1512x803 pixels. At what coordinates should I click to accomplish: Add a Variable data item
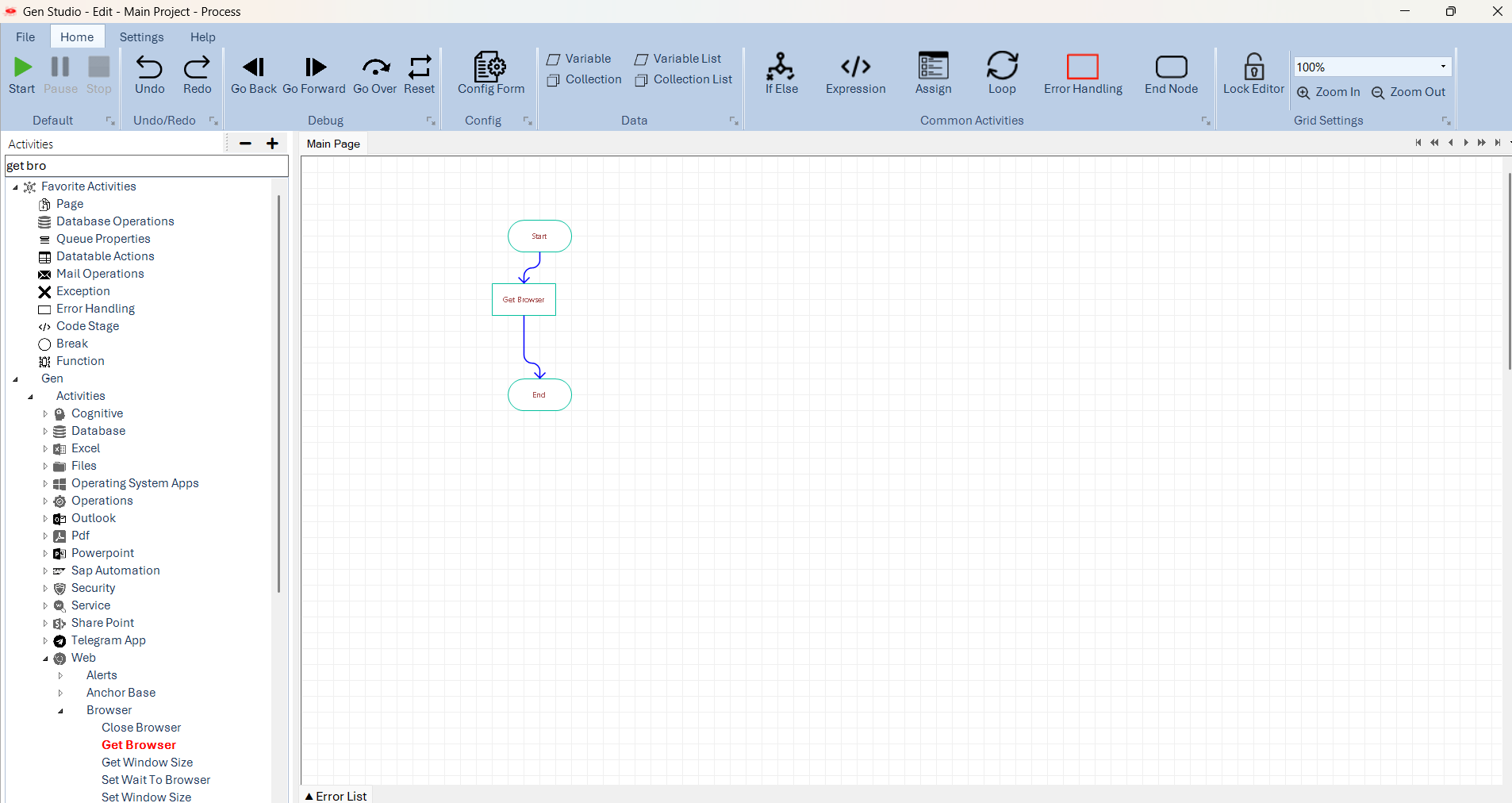coord(579,59)
